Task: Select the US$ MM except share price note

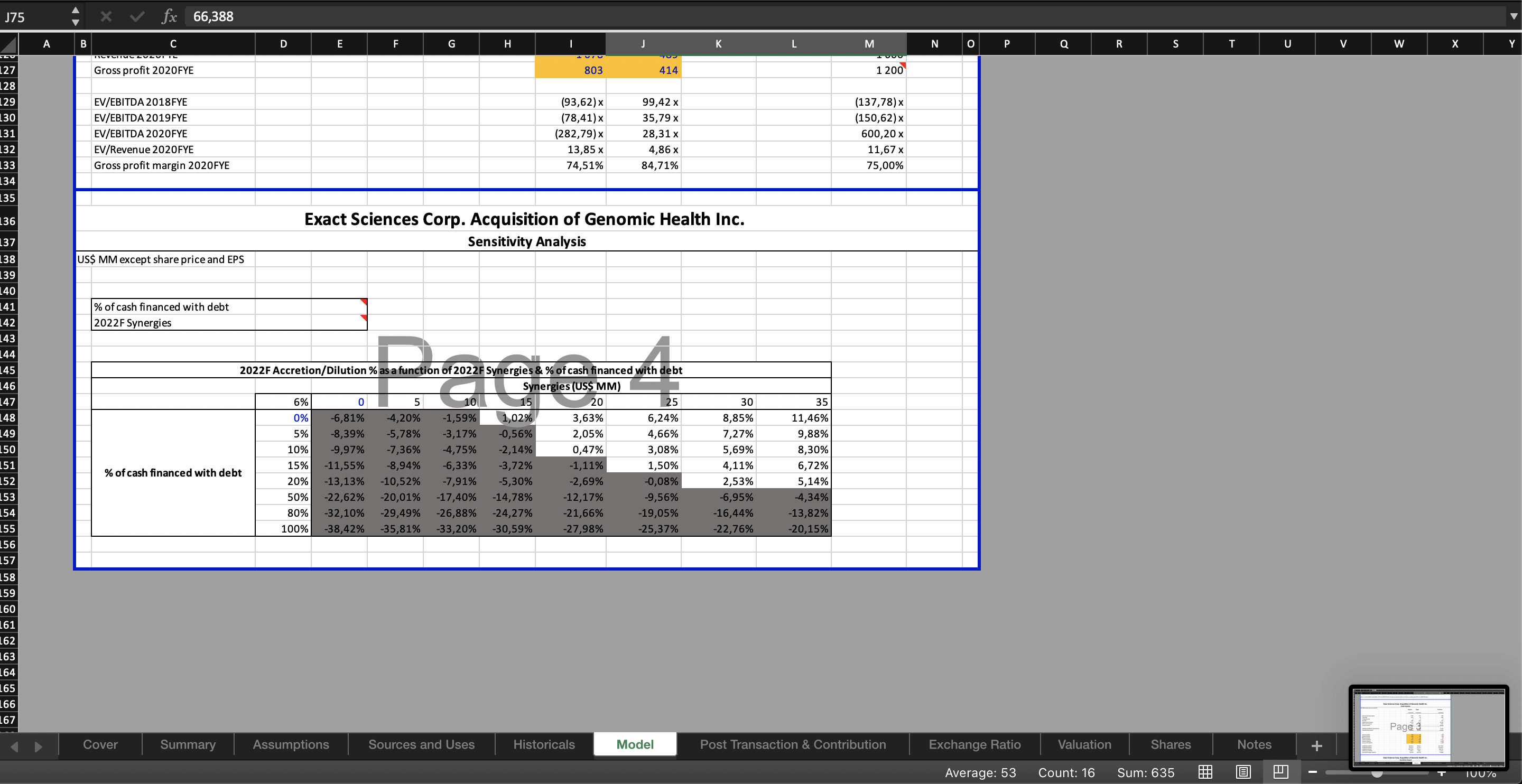Action: (x=161, y=259)
